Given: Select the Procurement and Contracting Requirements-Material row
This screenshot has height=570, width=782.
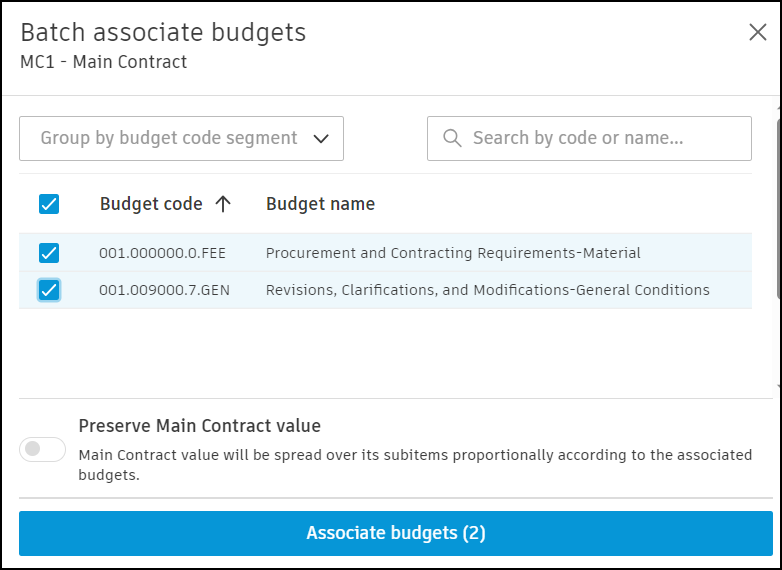Looking at the screenshot, I should click(x=453, y=253).
